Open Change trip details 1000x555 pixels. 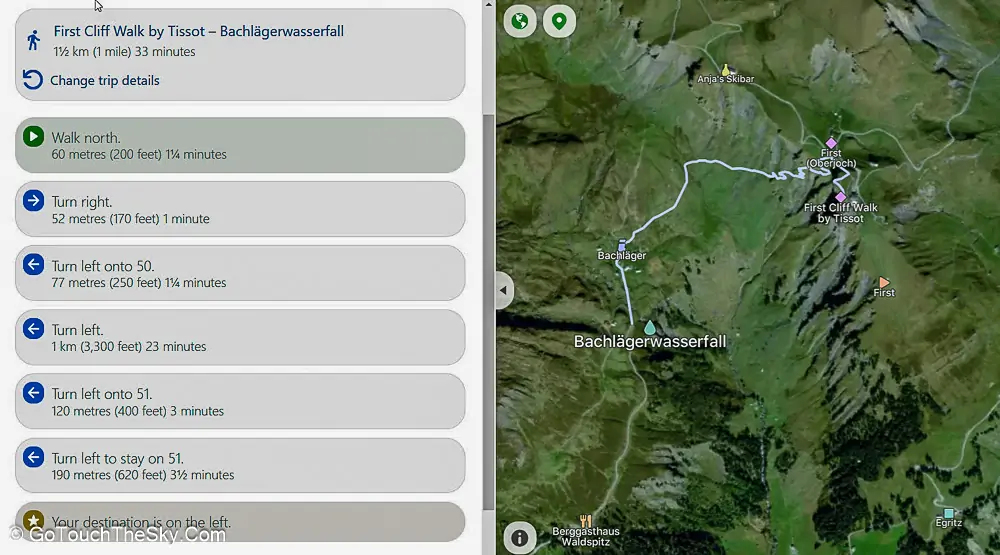[105, 80]
